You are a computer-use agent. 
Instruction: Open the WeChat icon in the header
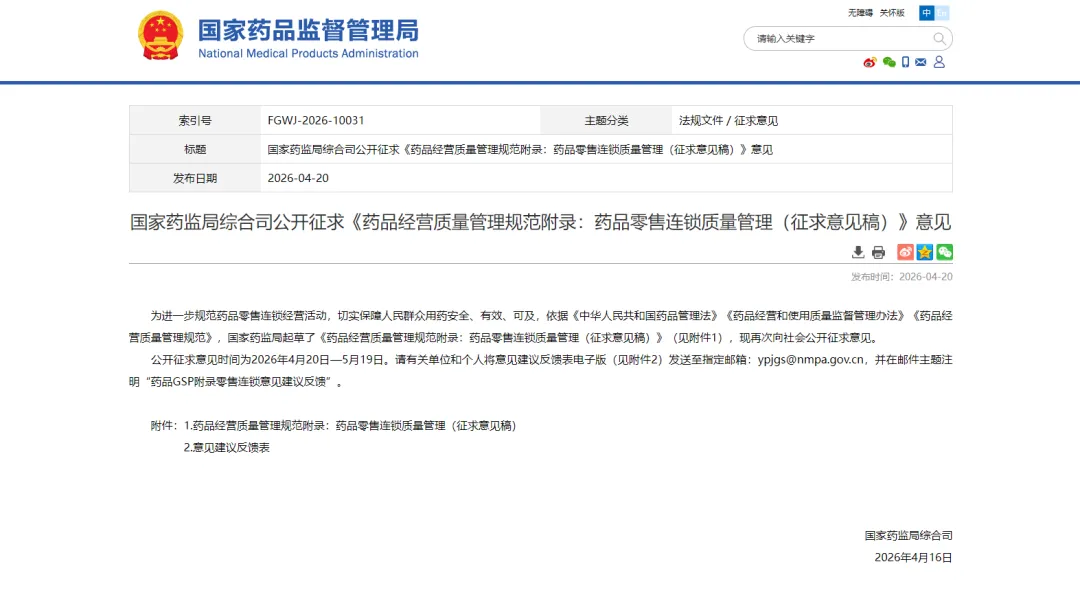[x=889, y=62]
